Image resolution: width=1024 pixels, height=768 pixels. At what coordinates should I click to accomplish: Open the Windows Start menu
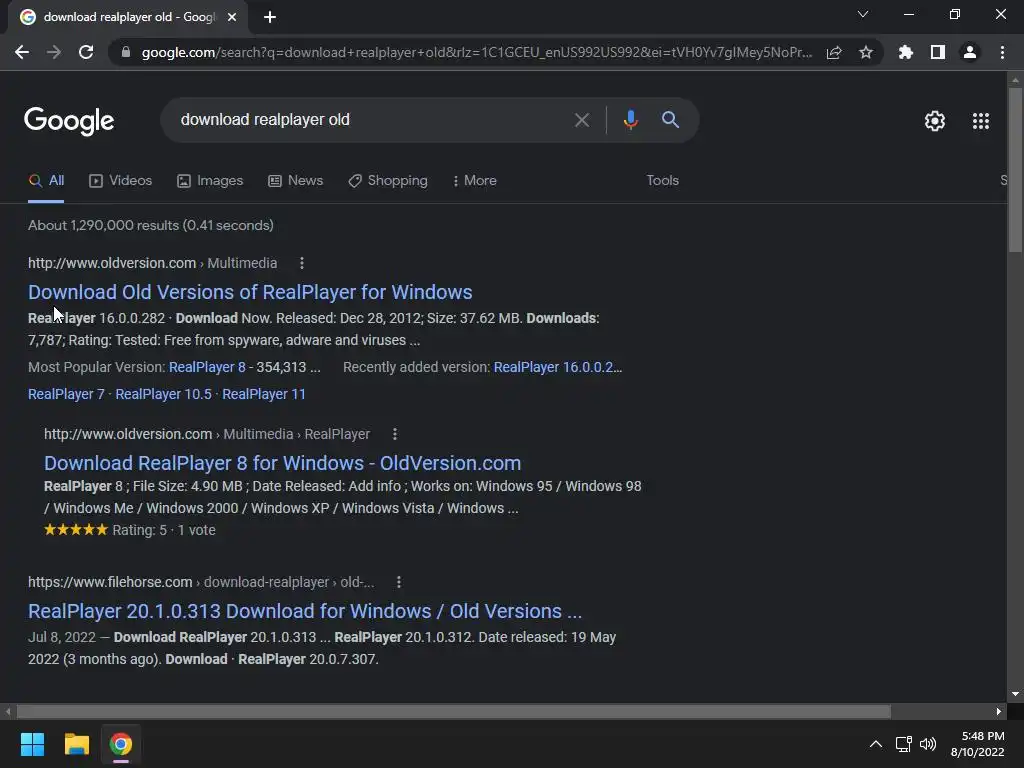click(32, 744)
